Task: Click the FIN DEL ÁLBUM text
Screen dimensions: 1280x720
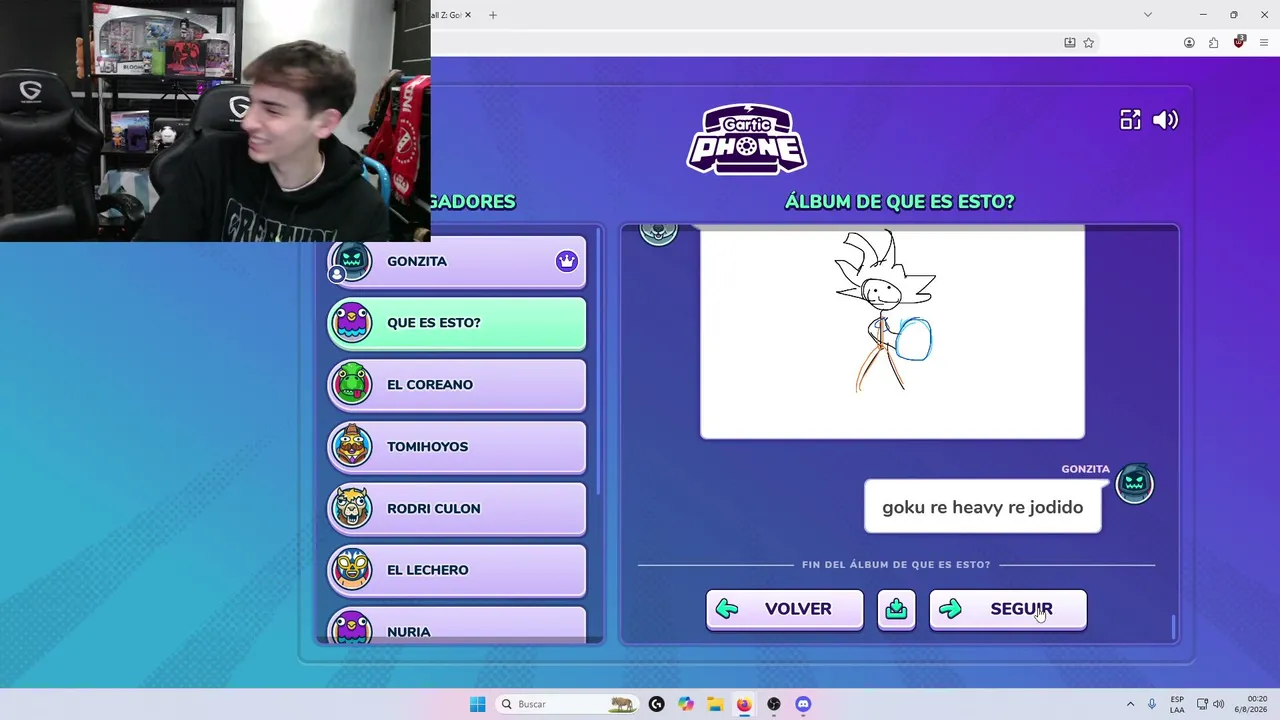Action: [x=896, y=565]
